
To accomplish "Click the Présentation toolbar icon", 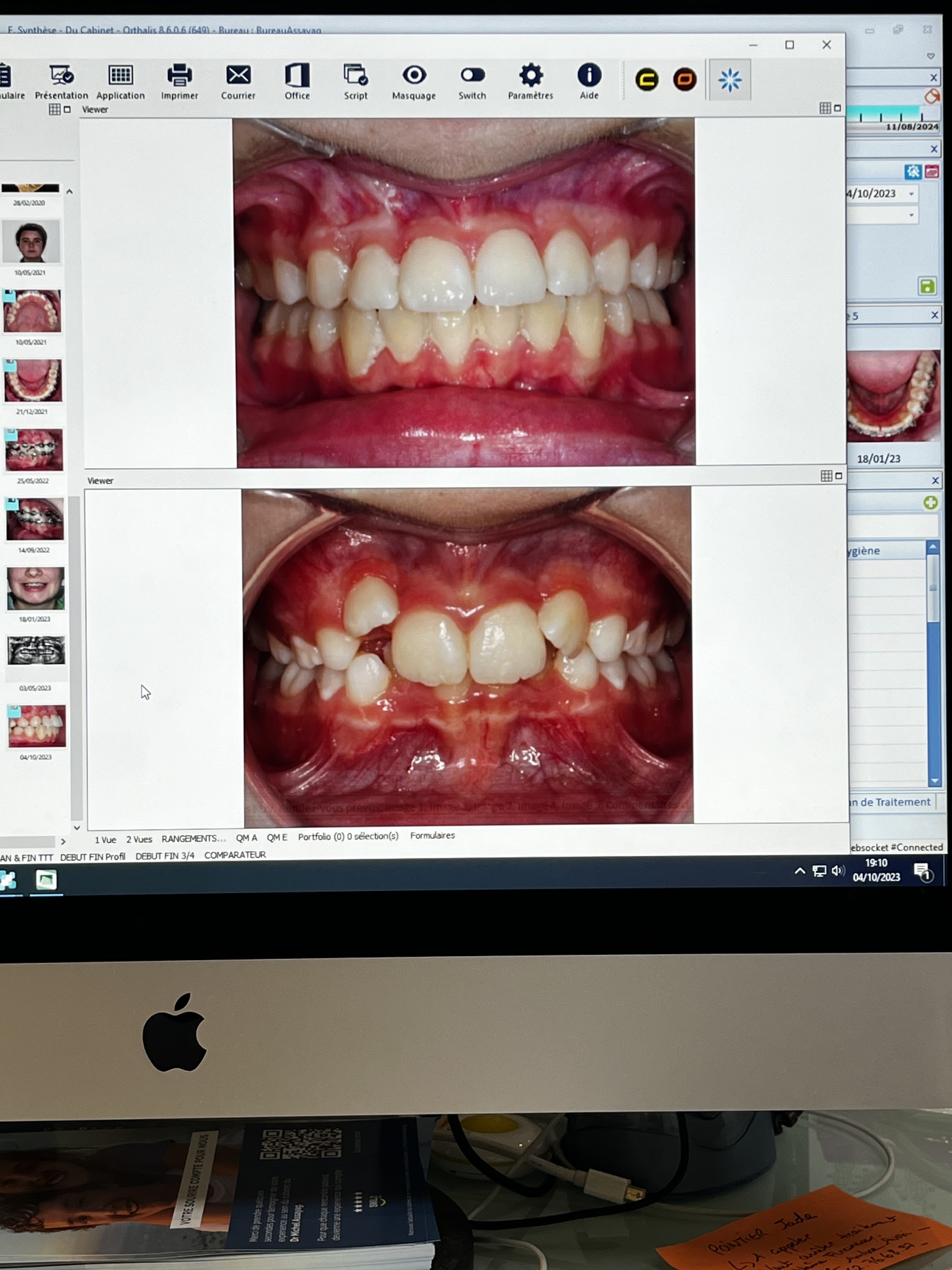I will pyautogui.click(x=61, y=76).
